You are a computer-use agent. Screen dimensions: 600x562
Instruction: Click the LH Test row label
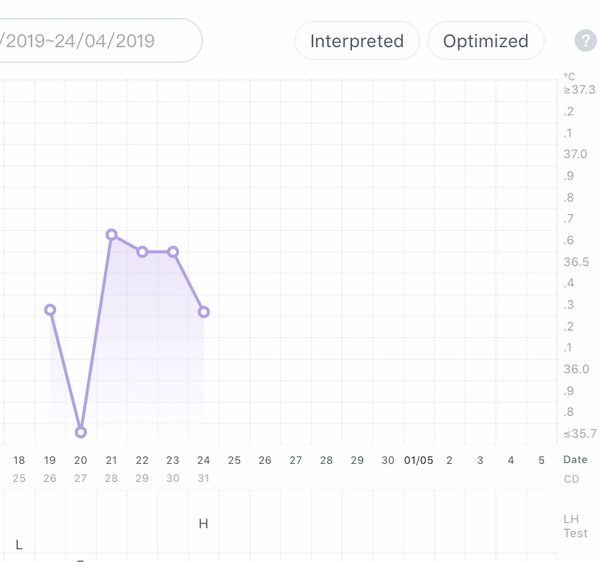pyautogui.click(x=575, y=526)
